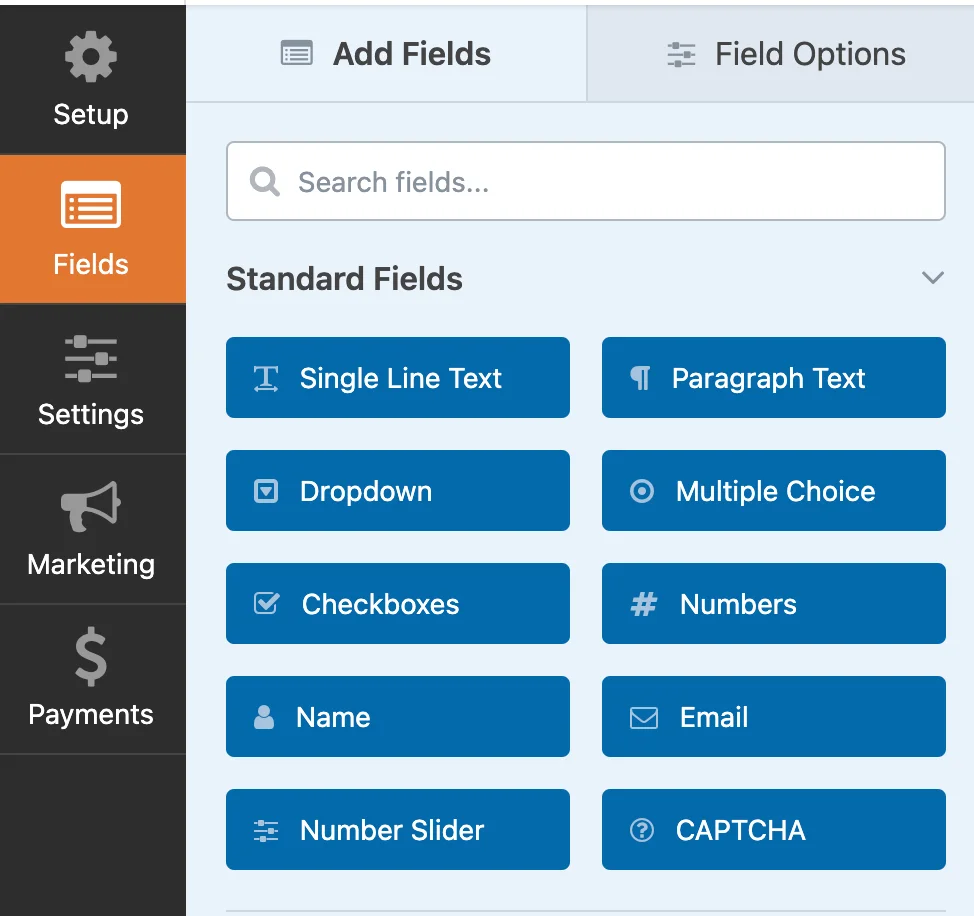The width and height of the screenshot is (974, 916).
Task: Click the Checkboxes checkmark icon
Action: coord(267,603)
